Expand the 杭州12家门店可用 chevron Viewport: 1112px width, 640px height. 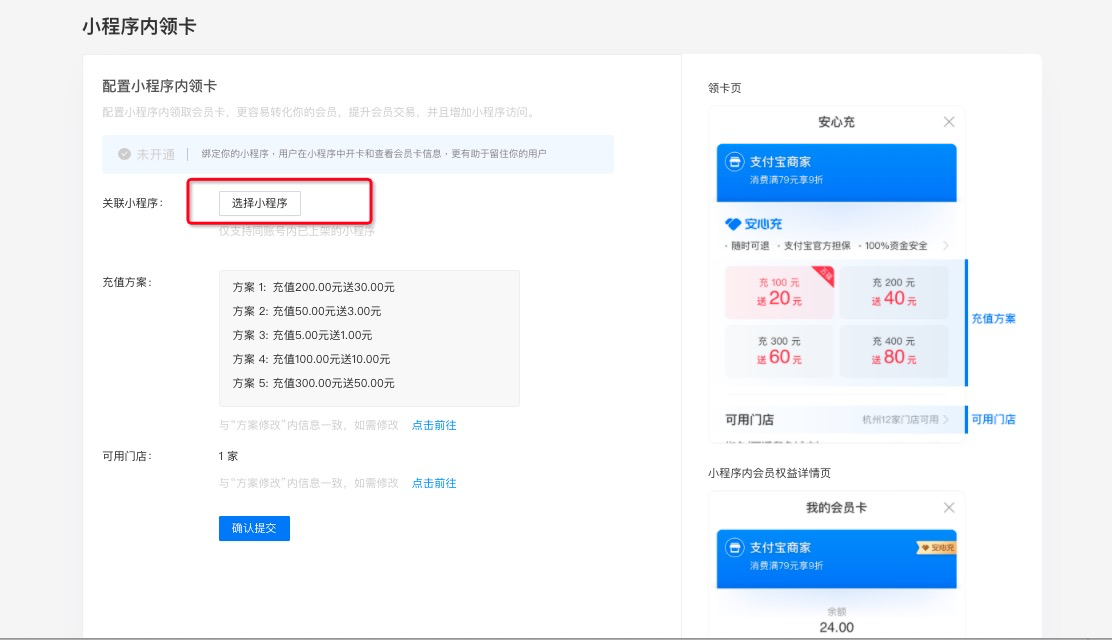pyautogui.click(x=945, y=419)
